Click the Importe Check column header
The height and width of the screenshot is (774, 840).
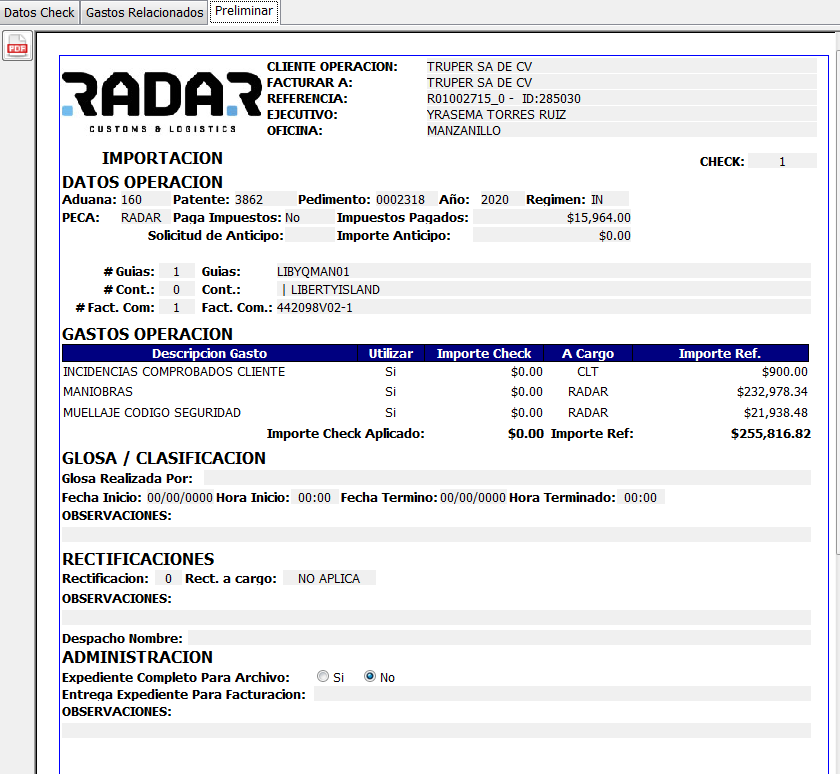pyautogui.click(x=484, y=354)
